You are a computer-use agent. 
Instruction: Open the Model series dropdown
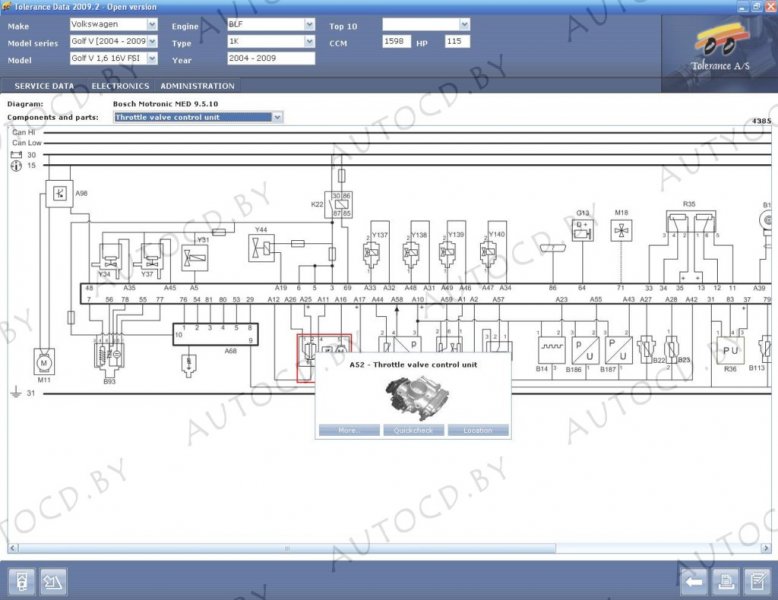(x=114, y=41)
